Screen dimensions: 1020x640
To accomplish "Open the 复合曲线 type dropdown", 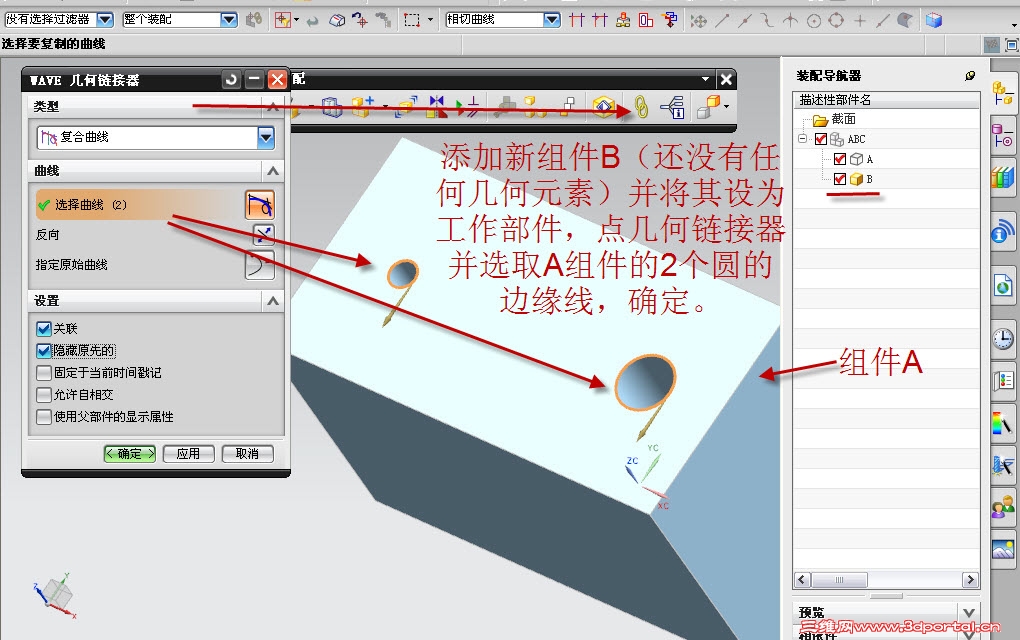I will point(266,137).
